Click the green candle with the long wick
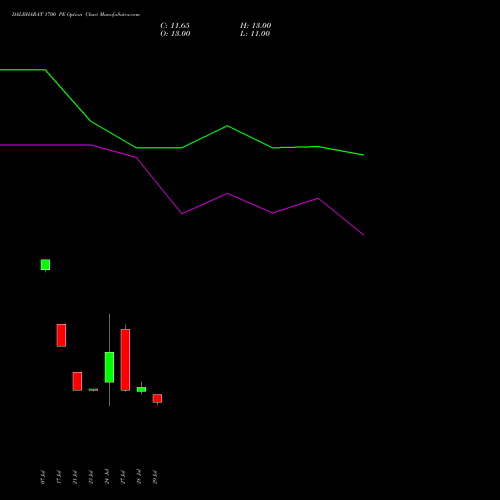 click(109, 367)
